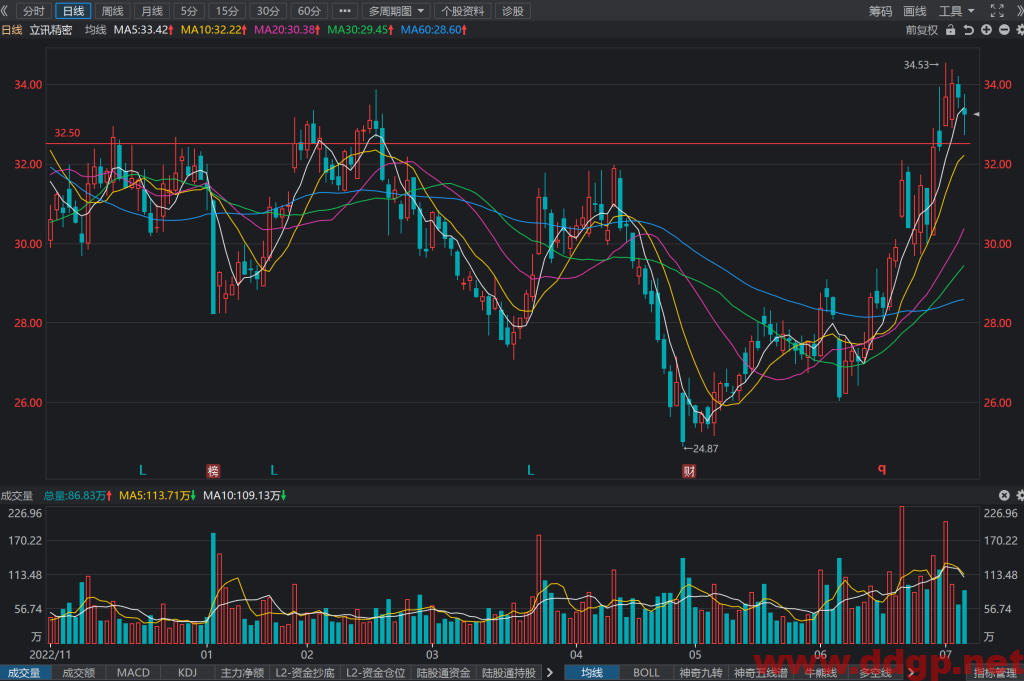
Task: Click the red q marker near 06
Action: [882, 469]
